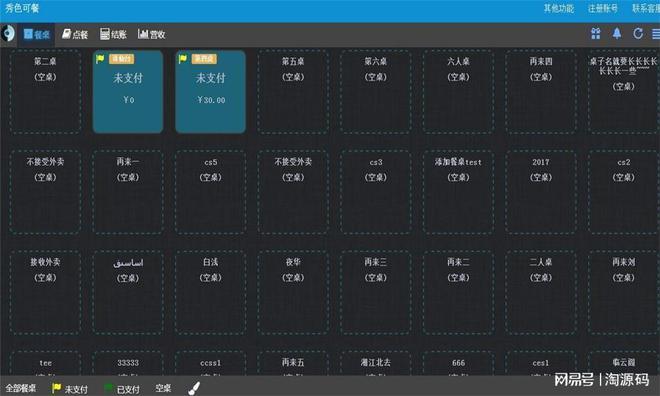Click 注册账号 in the title bar
This screenshot has width=660, height=396.
click(x=603, y=8)
